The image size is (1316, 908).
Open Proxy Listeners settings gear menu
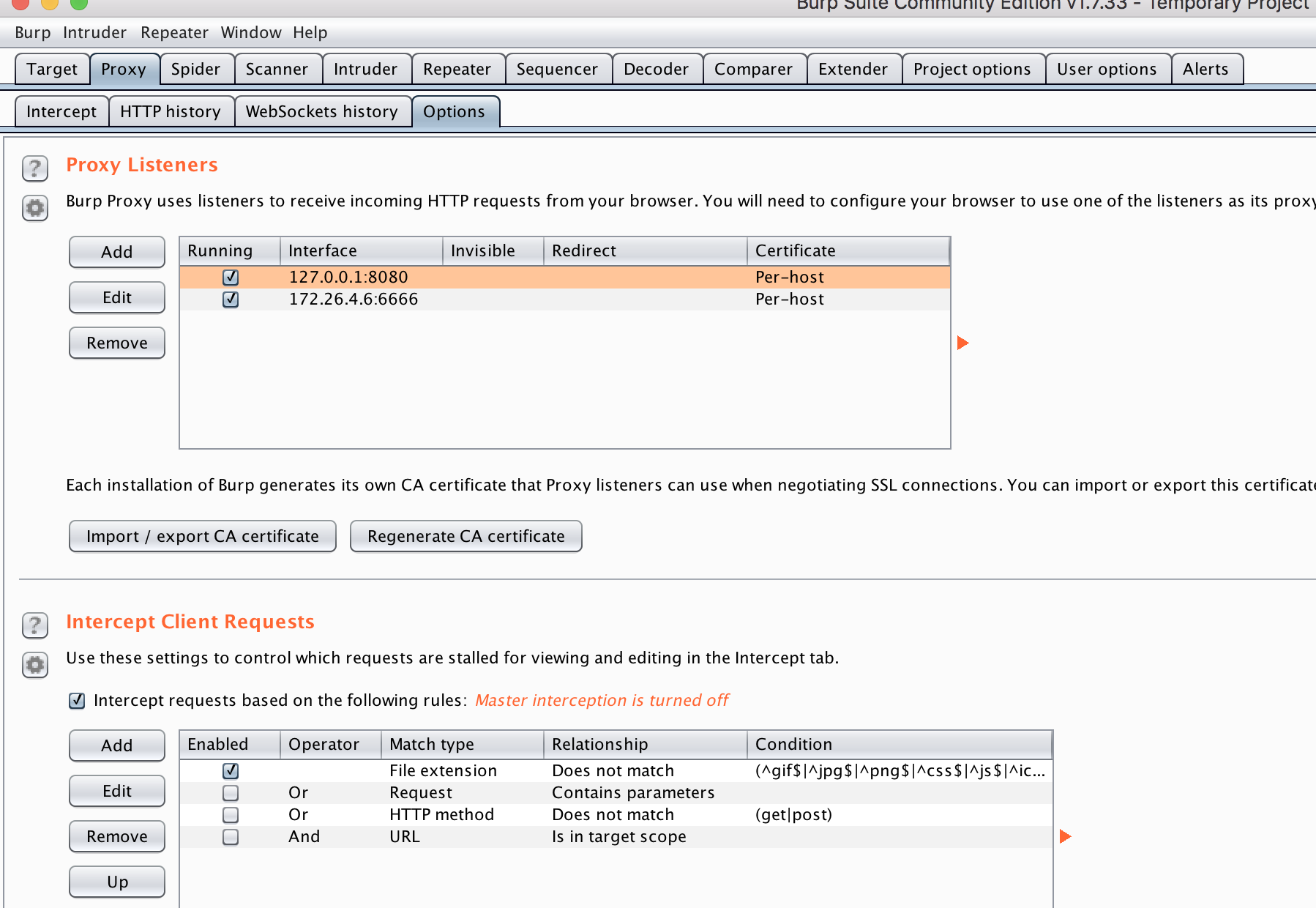click(x=35, y=209)
